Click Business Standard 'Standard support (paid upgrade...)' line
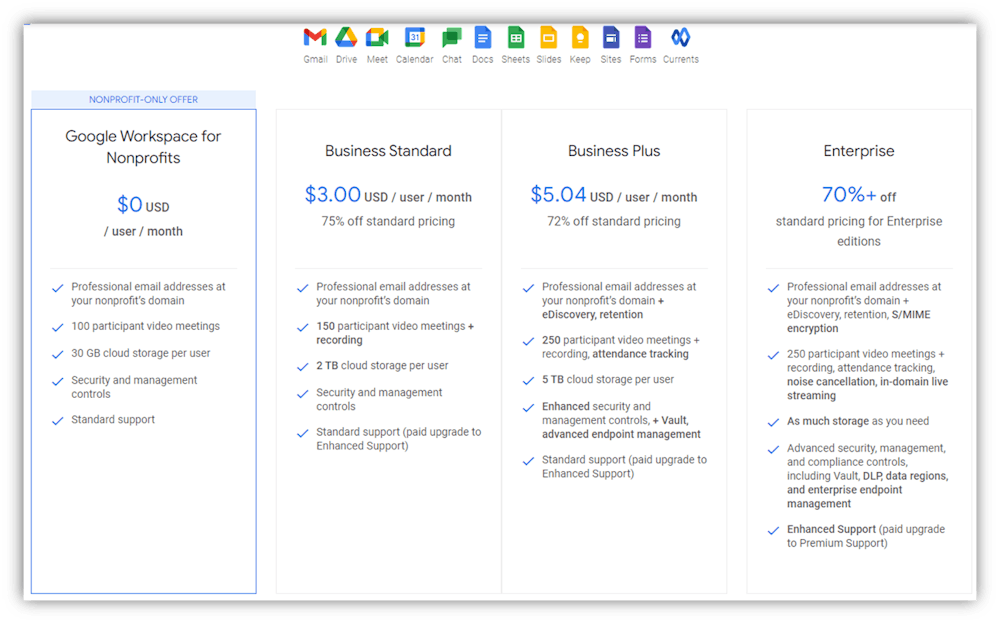The image size is (1000, 624). click(399, 439)
